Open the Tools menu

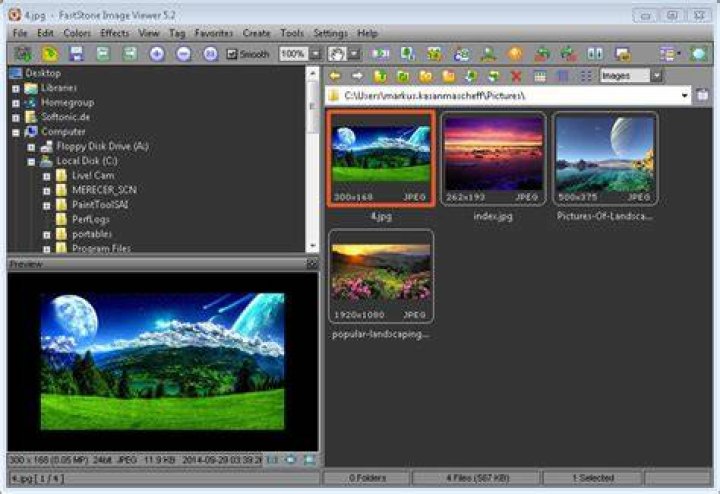292,33
